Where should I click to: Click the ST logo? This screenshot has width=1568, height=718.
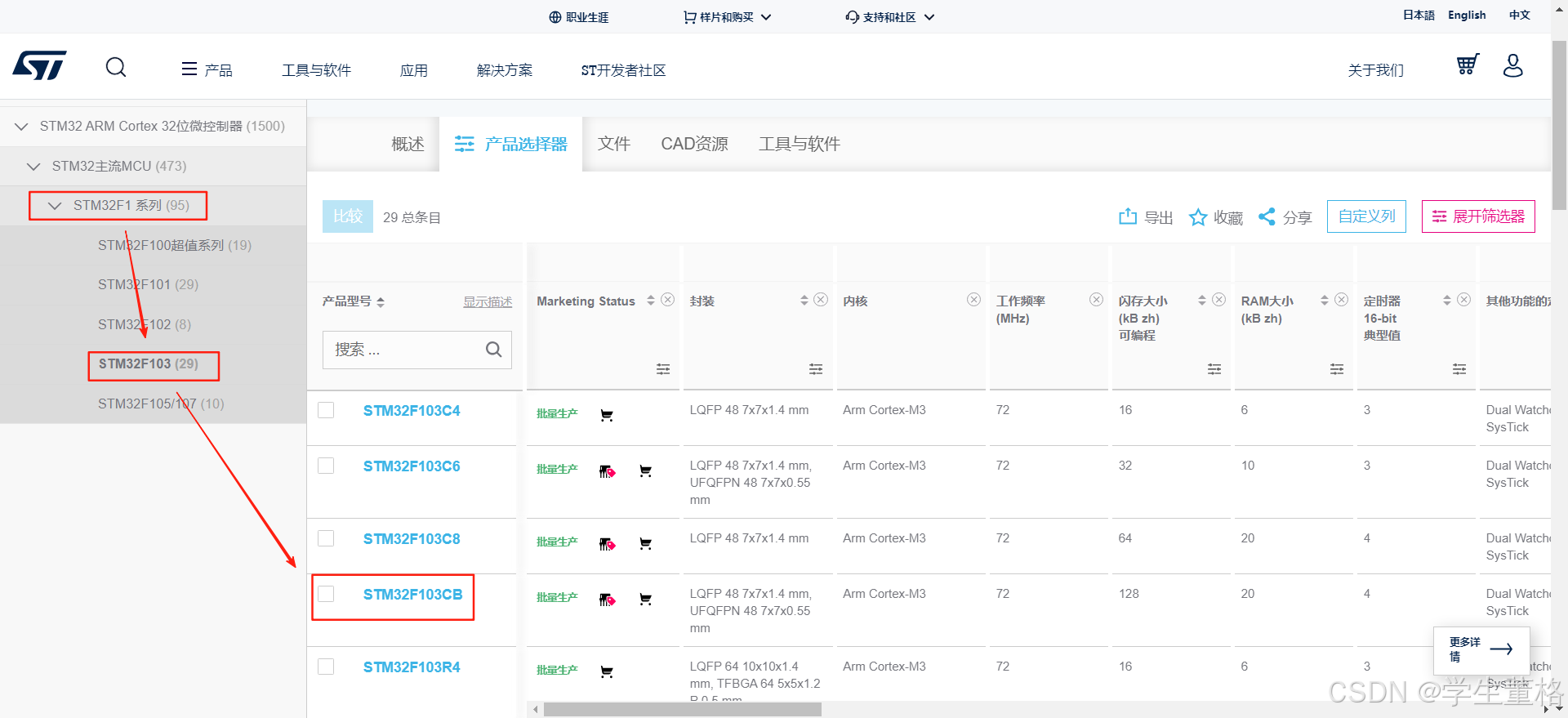click(39, 65)
